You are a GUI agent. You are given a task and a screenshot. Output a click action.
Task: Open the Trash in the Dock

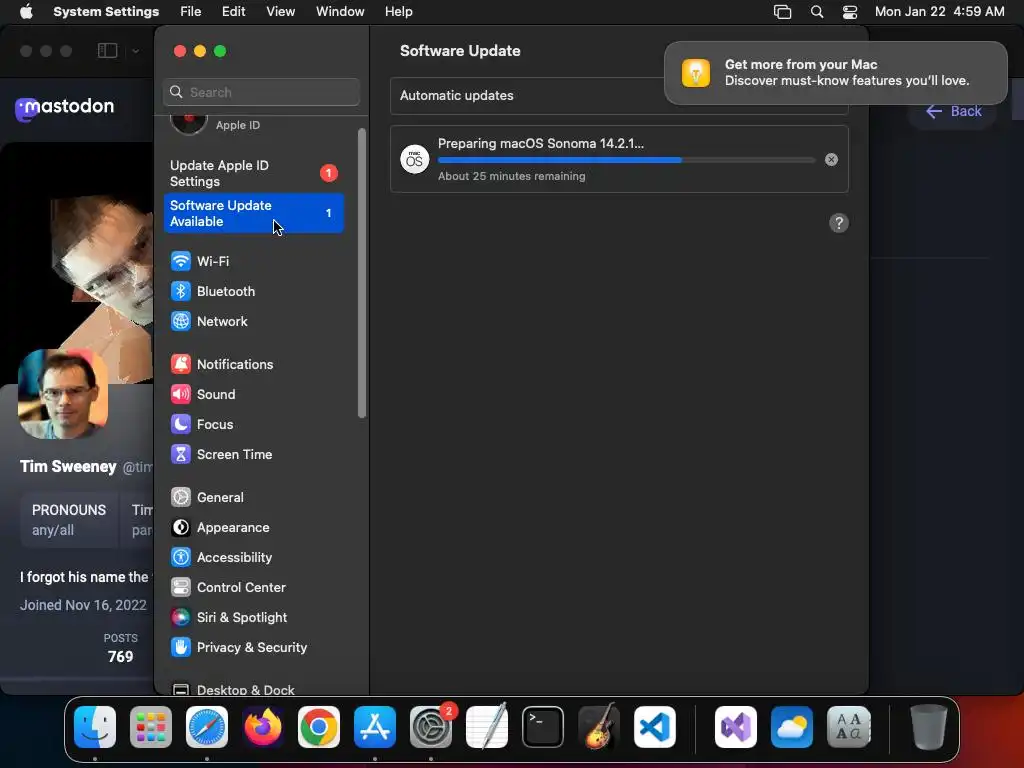click(929, 727)
